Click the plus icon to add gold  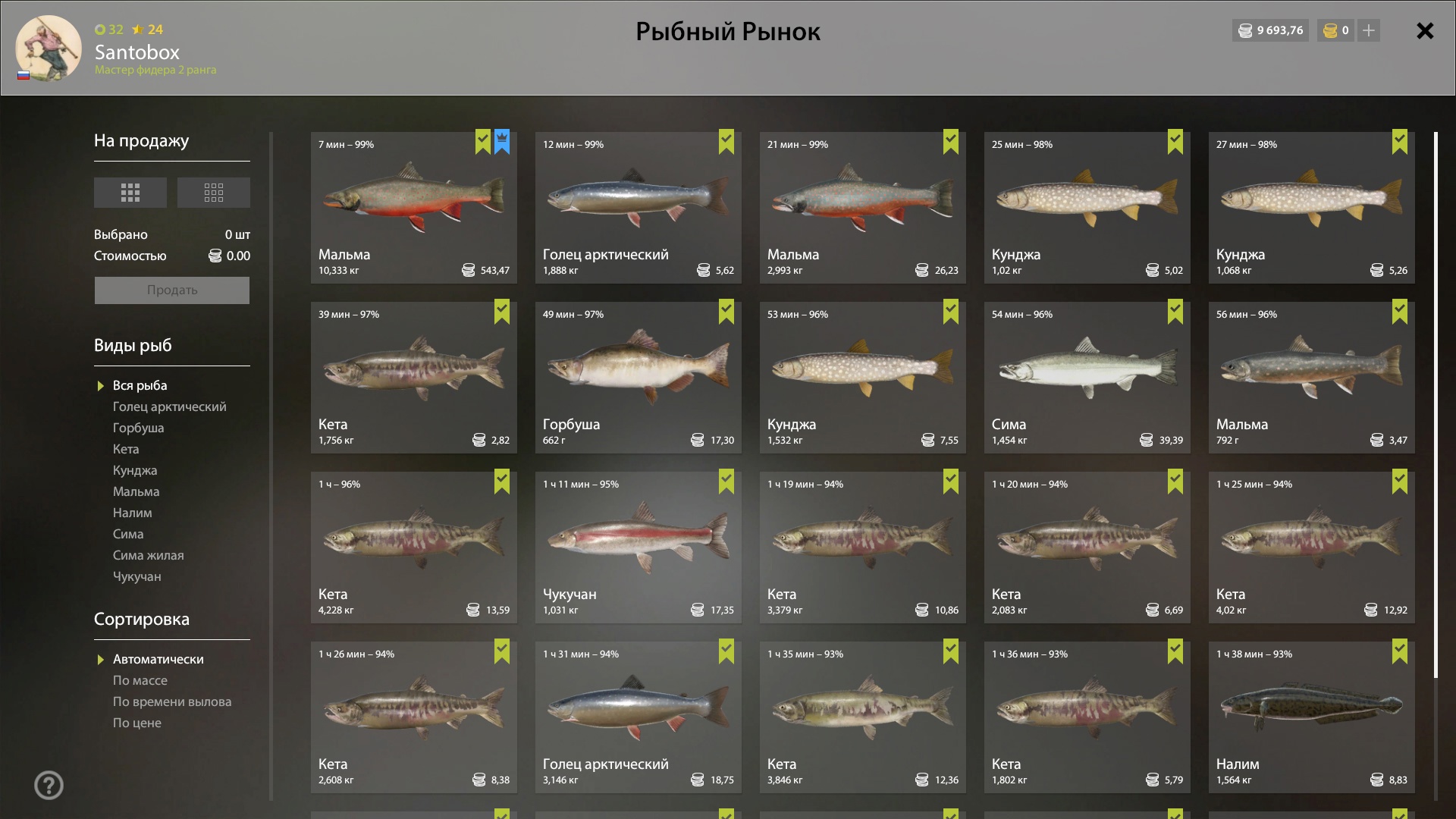(x=1368, y=30)
